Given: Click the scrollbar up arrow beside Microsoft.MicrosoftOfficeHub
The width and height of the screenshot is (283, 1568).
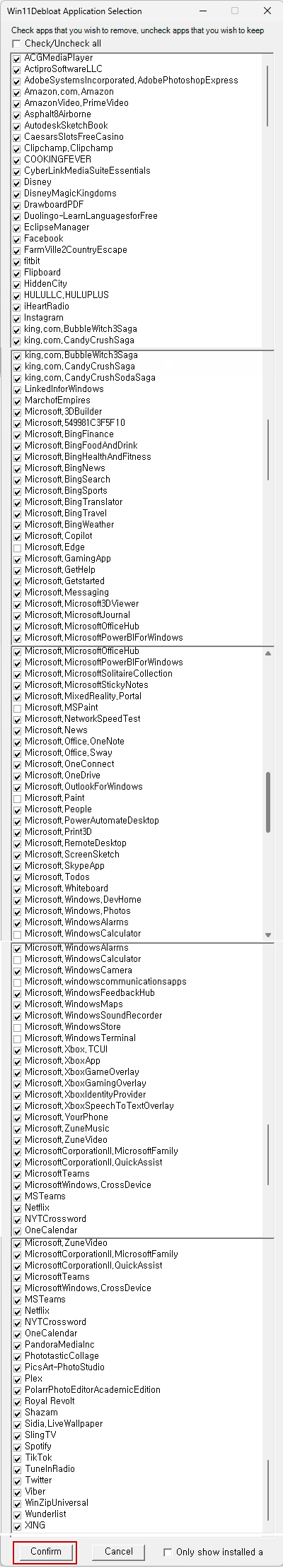Looking at the screenshot, I should click(268, 653).
